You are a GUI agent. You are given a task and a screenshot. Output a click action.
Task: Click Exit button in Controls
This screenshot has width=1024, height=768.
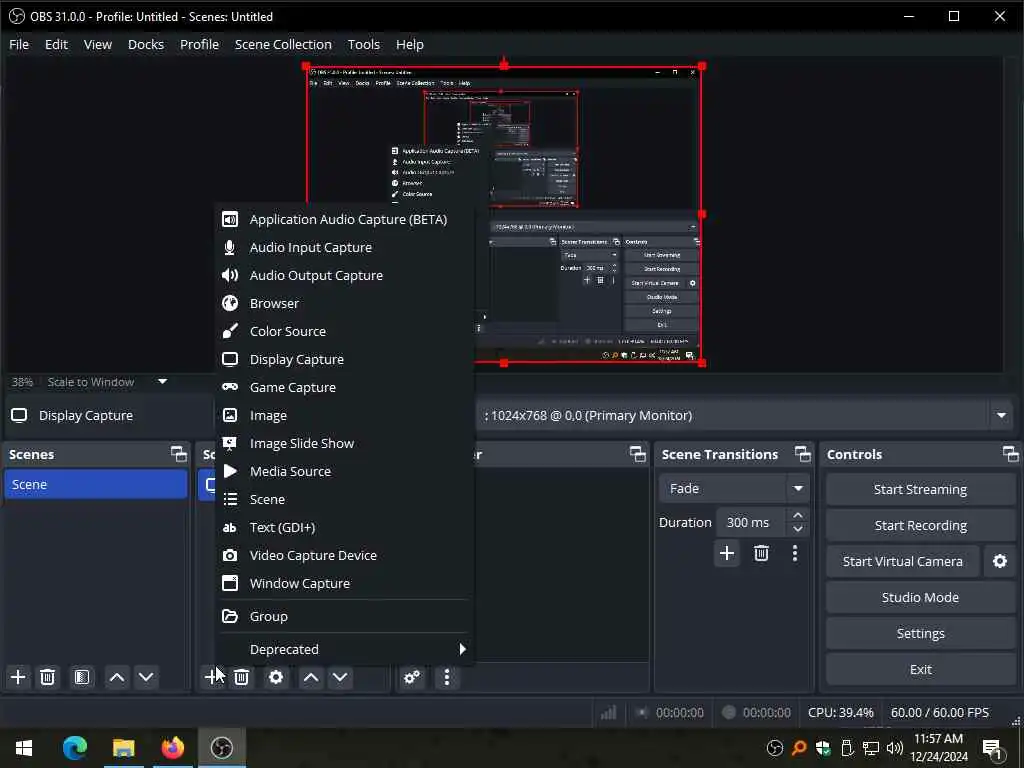pyautogui.click(x=920, y=669)
